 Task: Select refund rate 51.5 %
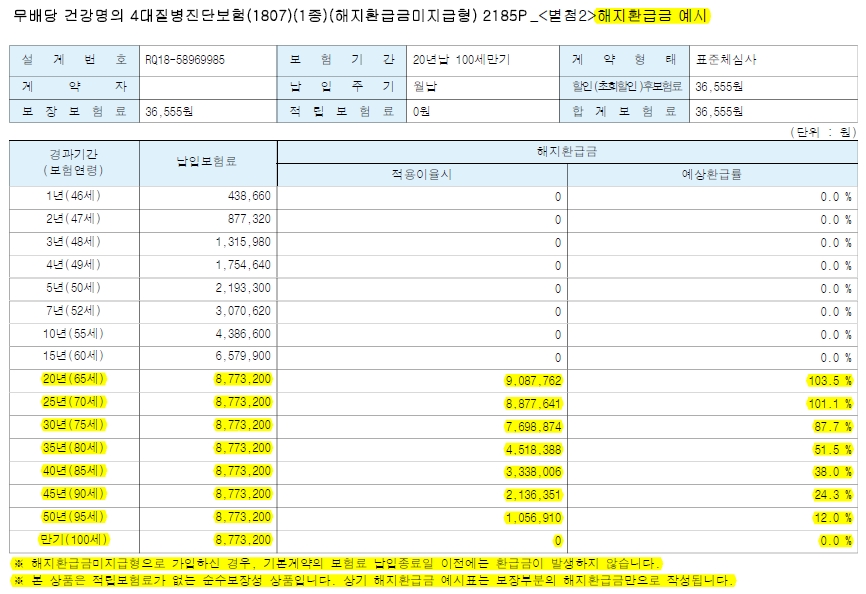tap(833, 449)
